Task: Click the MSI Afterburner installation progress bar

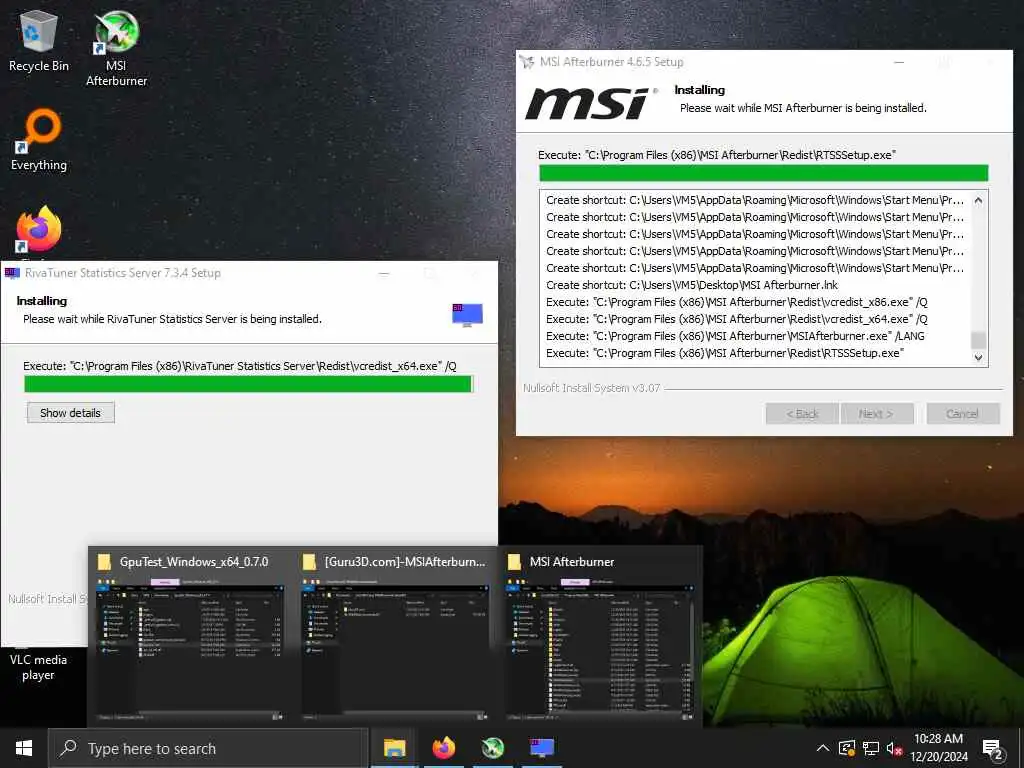Action: (x=763, y=172)
